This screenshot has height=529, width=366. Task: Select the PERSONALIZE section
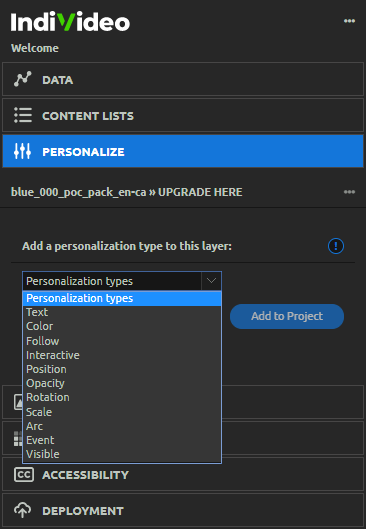tap(183, 151)
